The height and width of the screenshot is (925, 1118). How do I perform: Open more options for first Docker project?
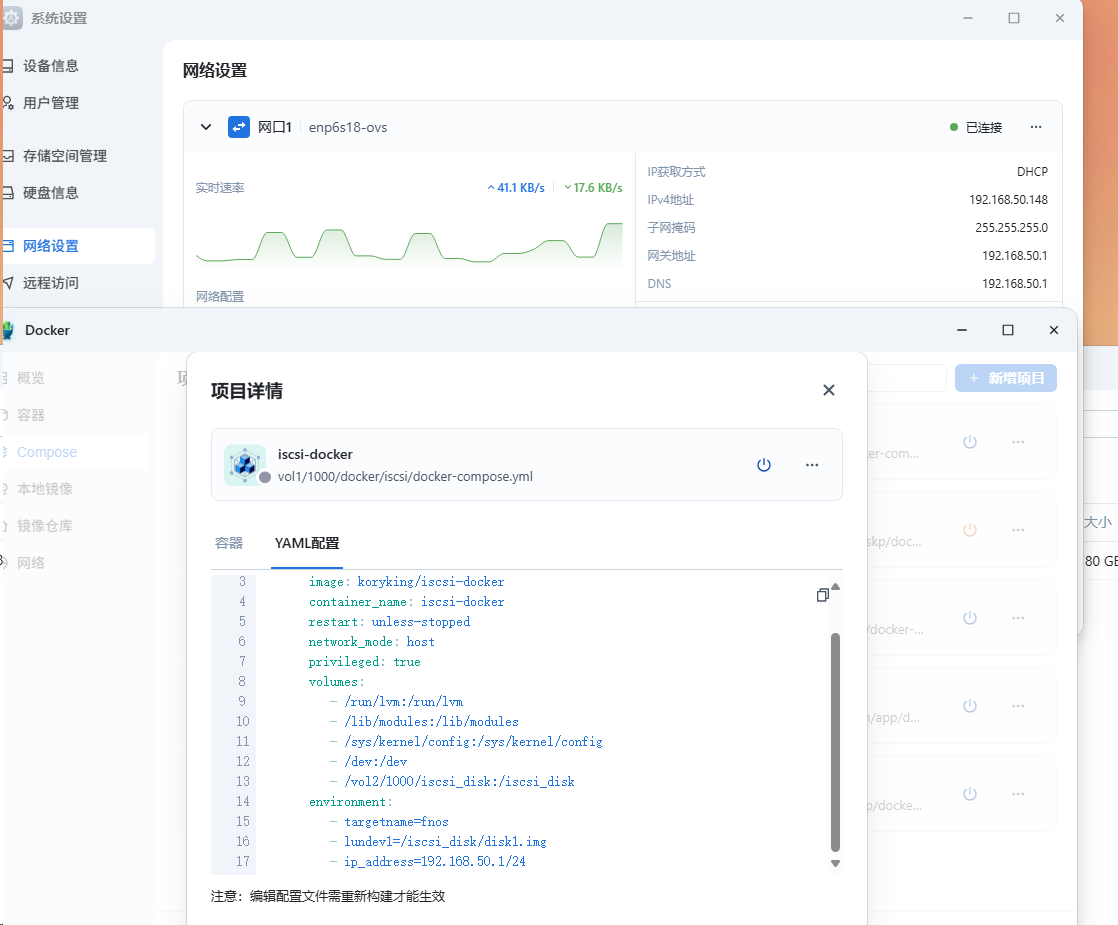[x=1018, y=442]
